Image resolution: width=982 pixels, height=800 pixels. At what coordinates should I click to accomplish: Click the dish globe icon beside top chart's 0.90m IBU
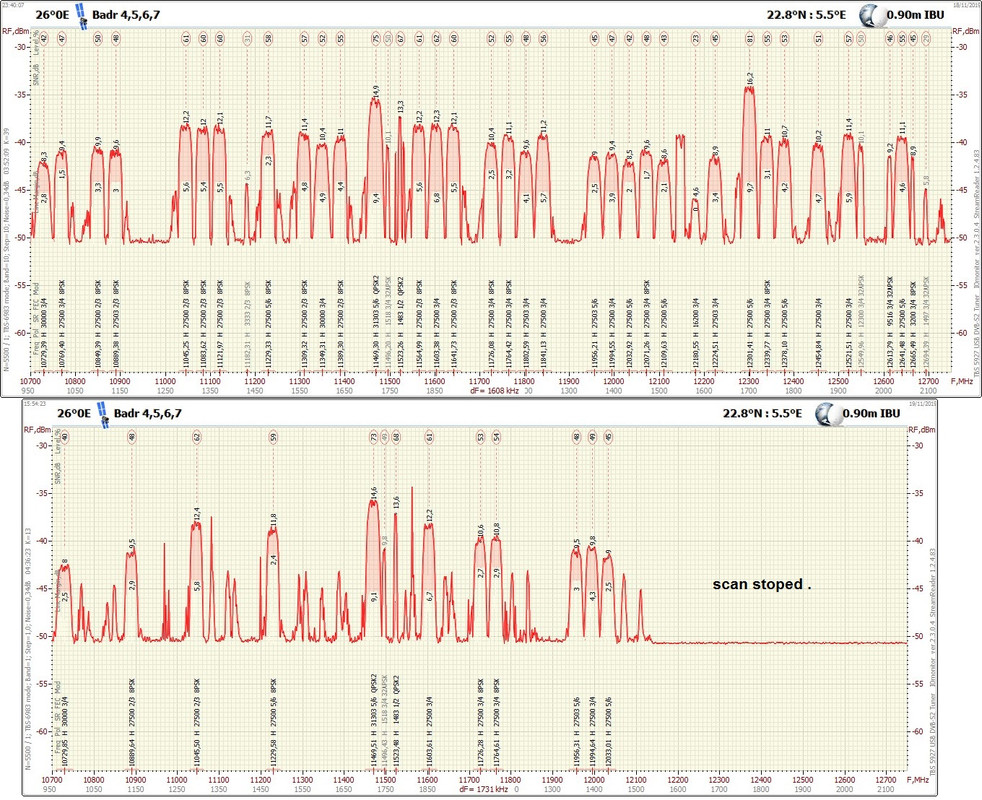(x=874, y=16)
